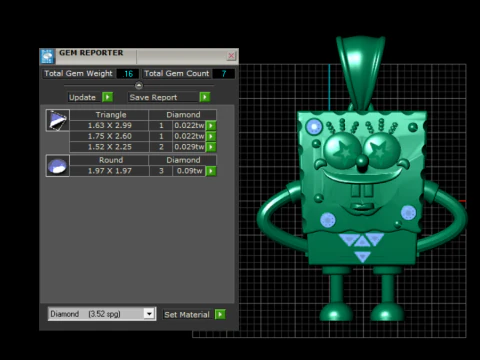
Task: Click the Round gem shape thumbnail
Action: point(58,166)
